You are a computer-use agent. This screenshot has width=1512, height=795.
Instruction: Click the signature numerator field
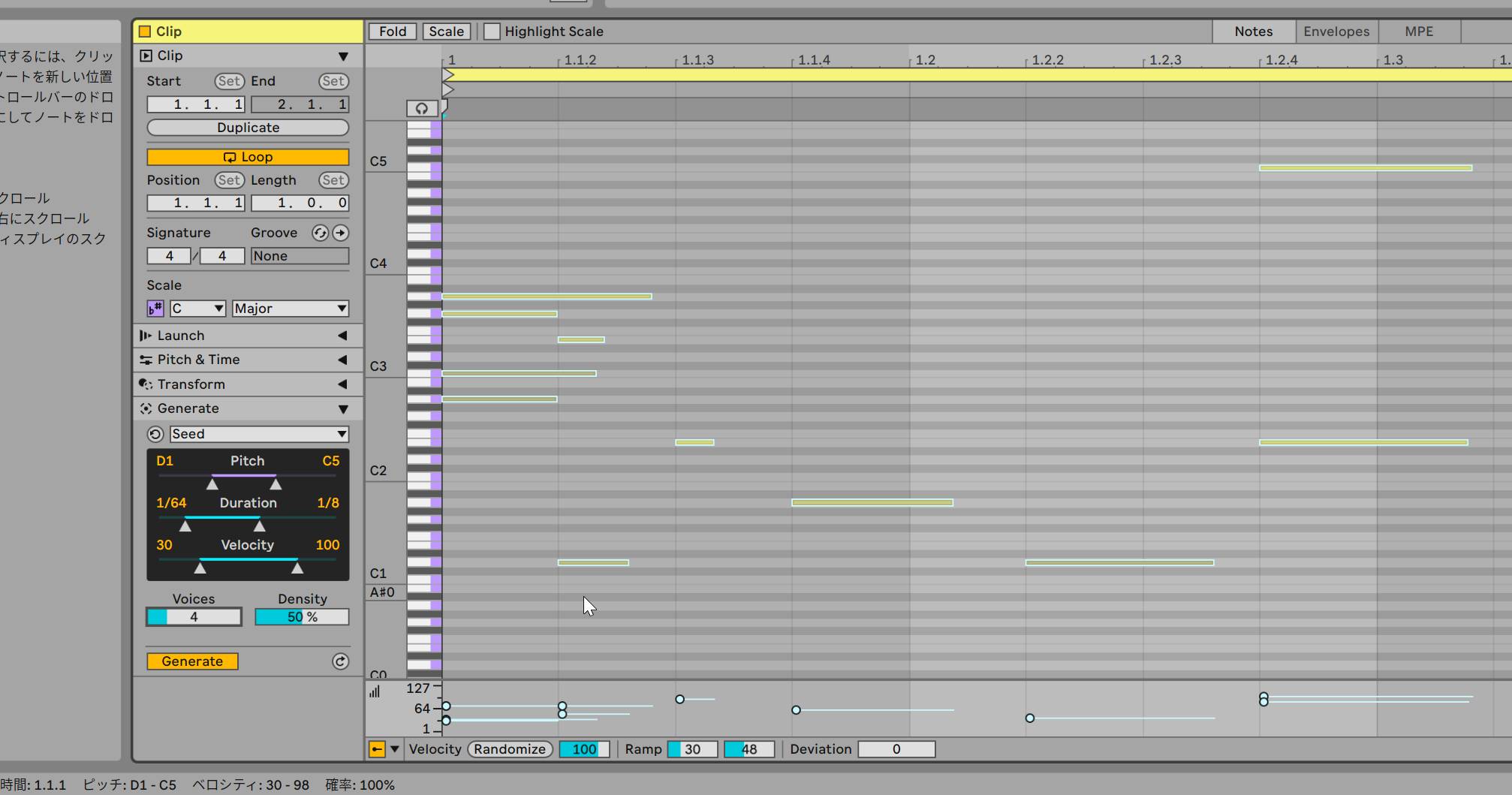[169, 256]
